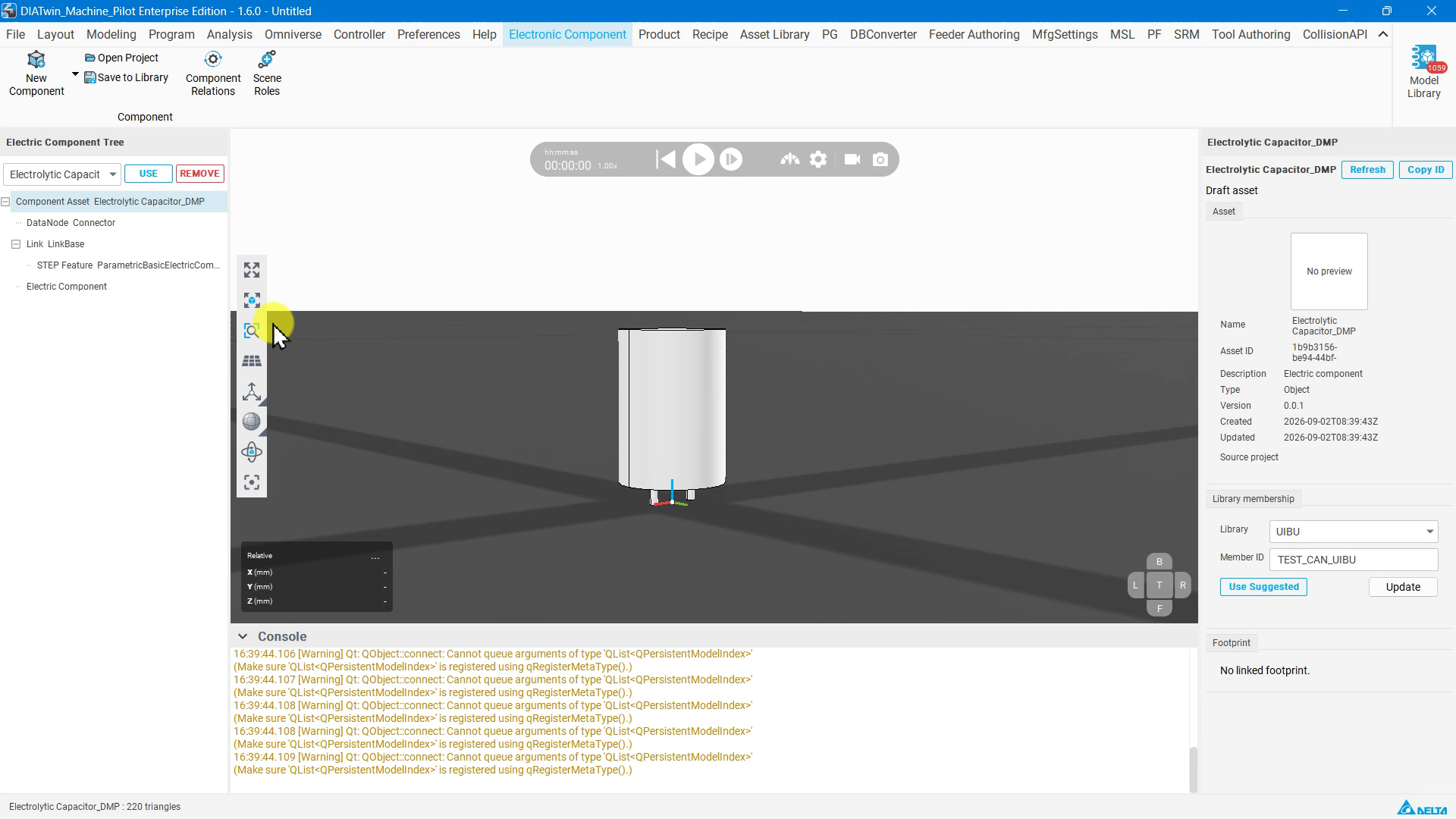This screenshot has width=1456, height=819.
Task: Select the L face on view cube
Action: (x=1135, y=585)
